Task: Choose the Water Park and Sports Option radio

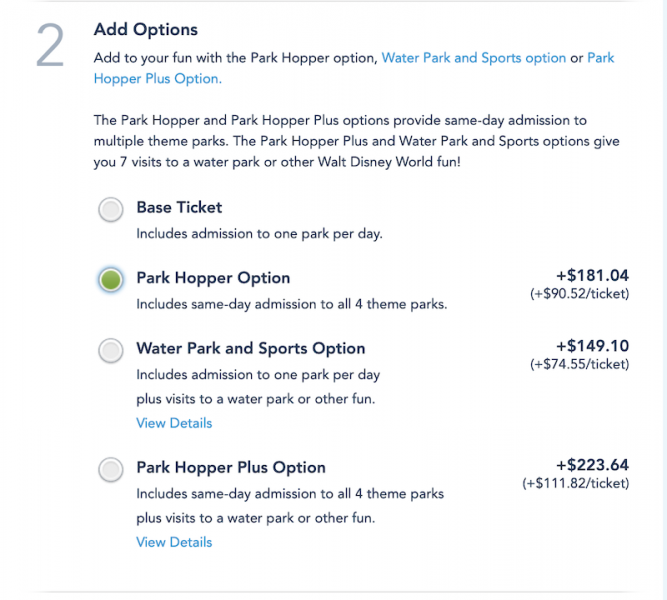Action: pos(110,350)
